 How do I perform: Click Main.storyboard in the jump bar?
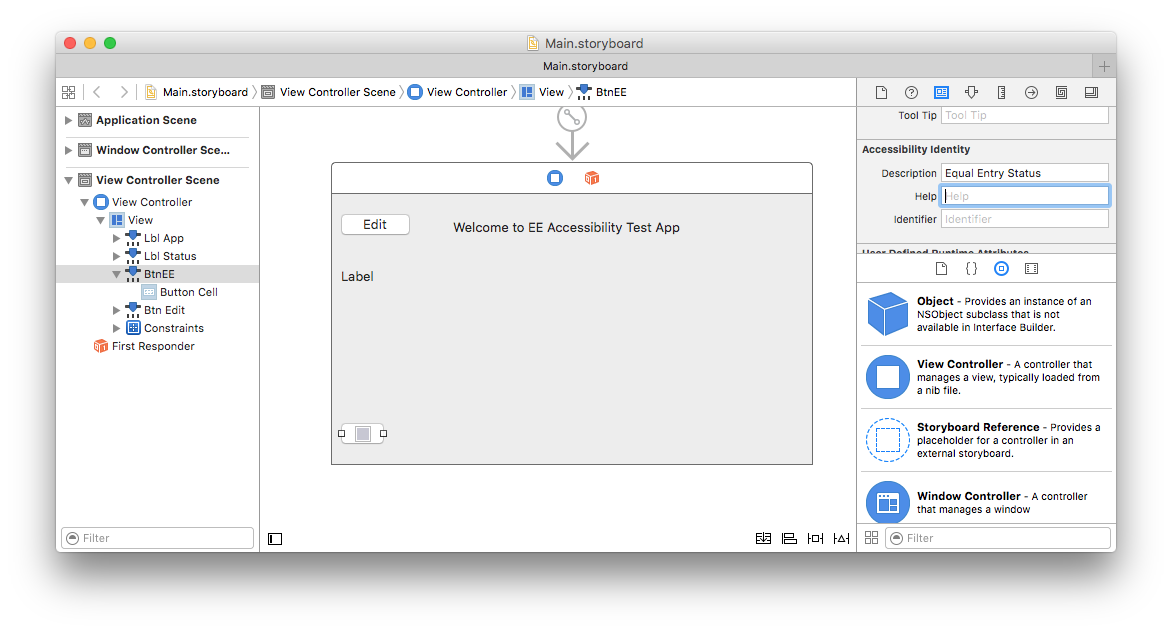(x=196, y=93)
